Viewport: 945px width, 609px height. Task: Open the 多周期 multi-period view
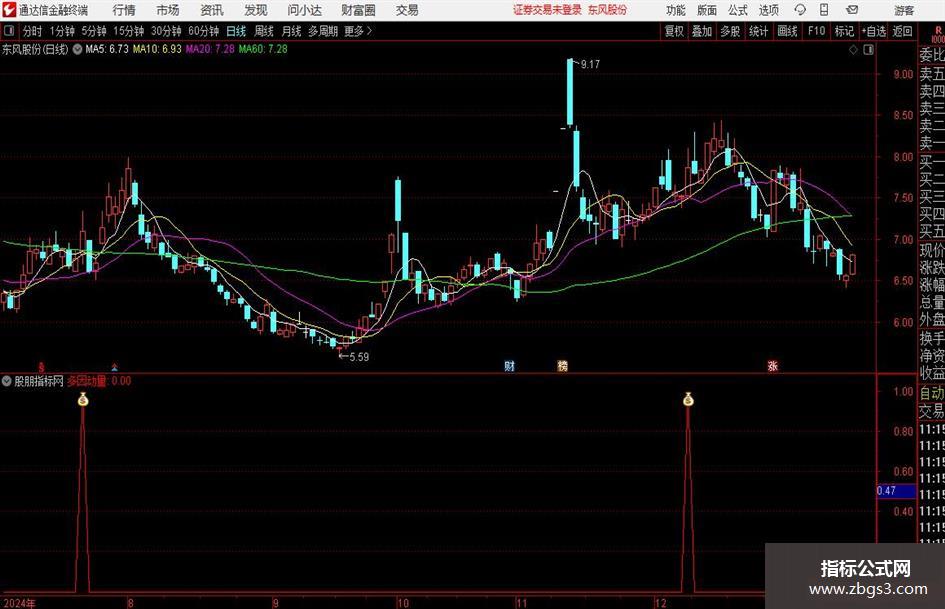pyautogui.click(x=323, y=31)
